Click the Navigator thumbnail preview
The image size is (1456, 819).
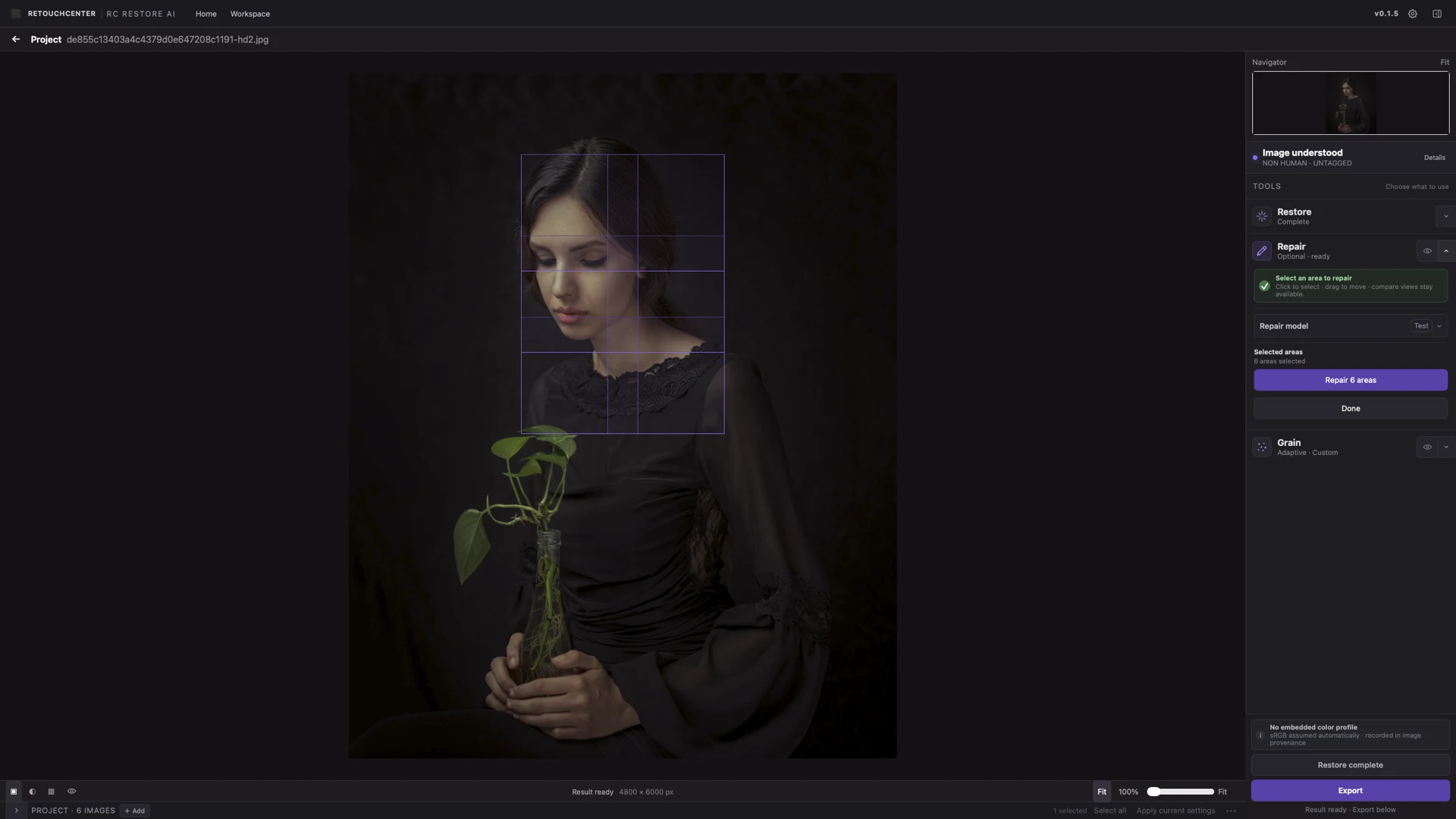click(x=1351, y=103)
